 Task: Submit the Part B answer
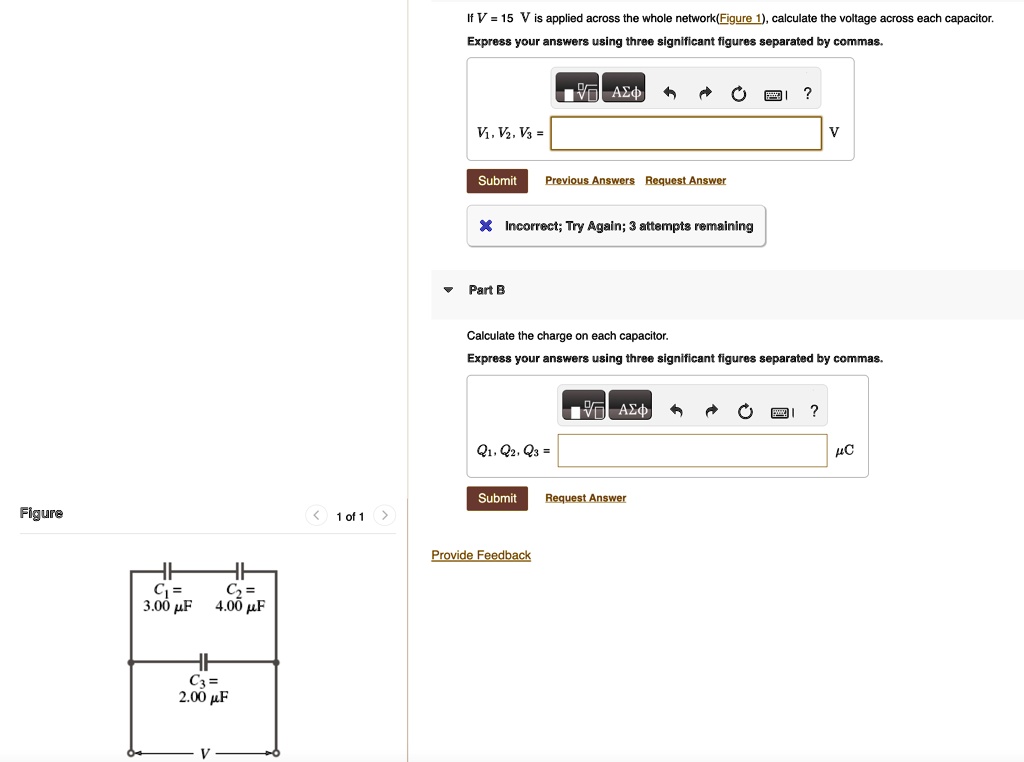click(497, 498)
